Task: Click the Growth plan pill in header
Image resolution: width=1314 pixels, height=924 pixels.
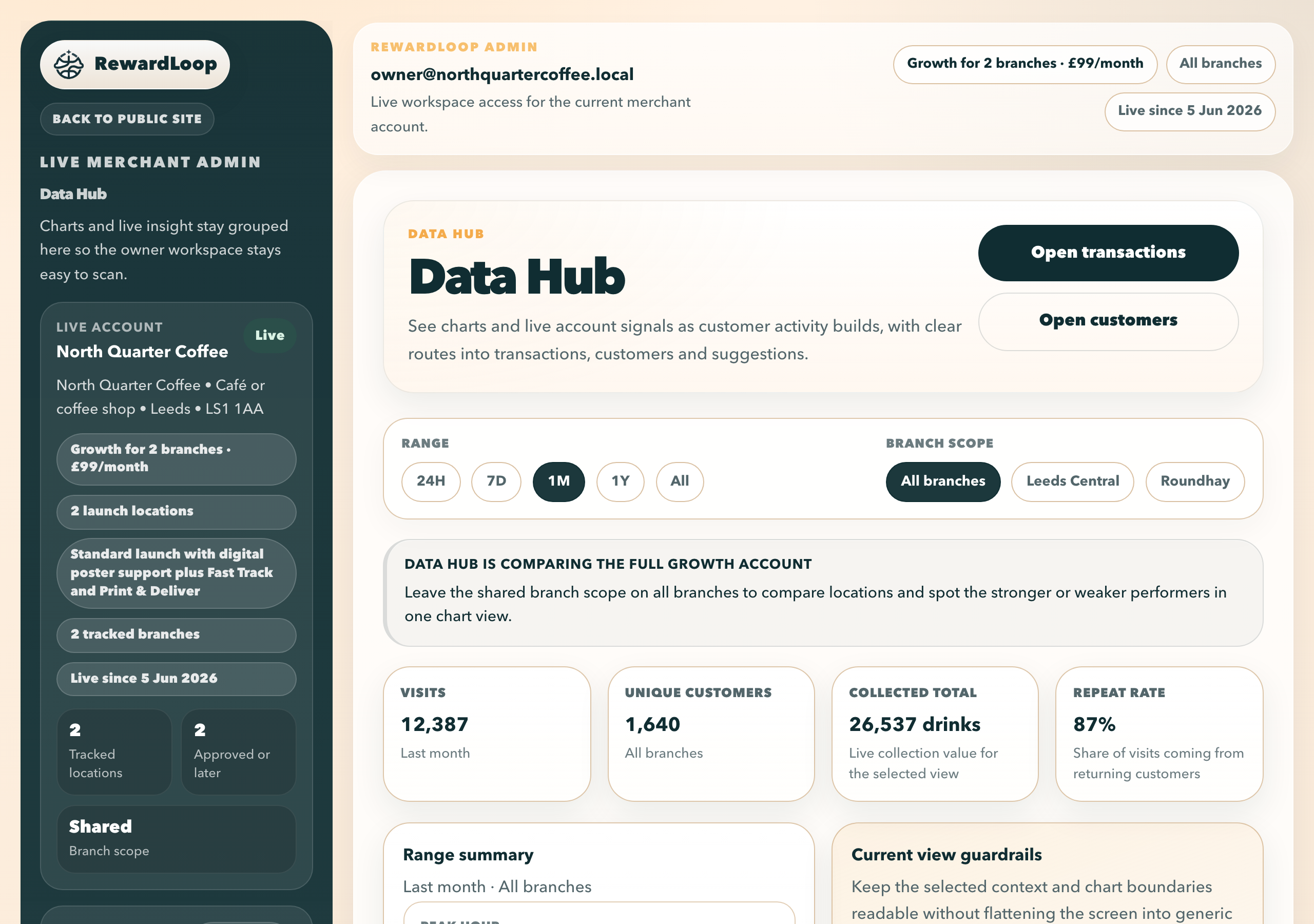Action: (x=1025, y=64)
